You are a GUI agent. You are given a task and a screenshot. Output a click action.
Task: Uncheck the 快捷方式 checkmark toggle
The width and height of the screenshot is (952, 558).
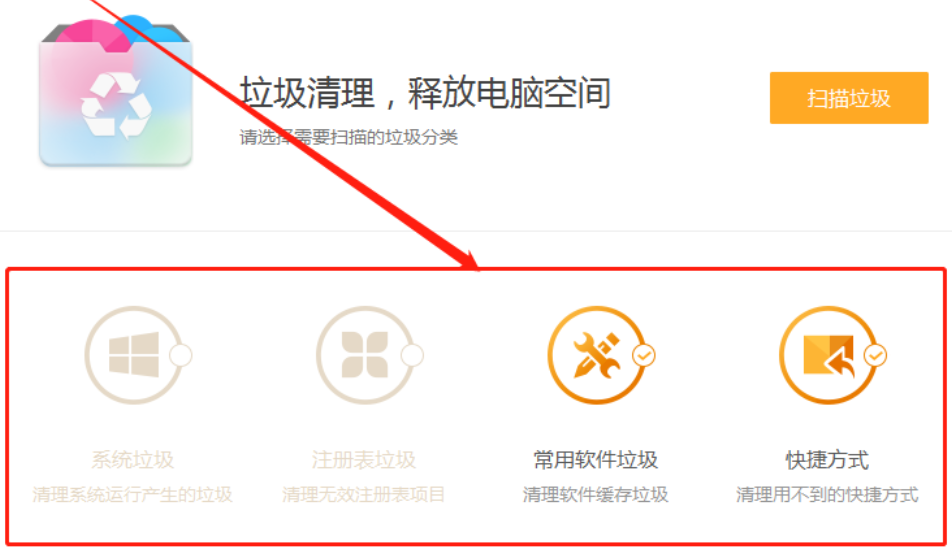tap(876, 355)
